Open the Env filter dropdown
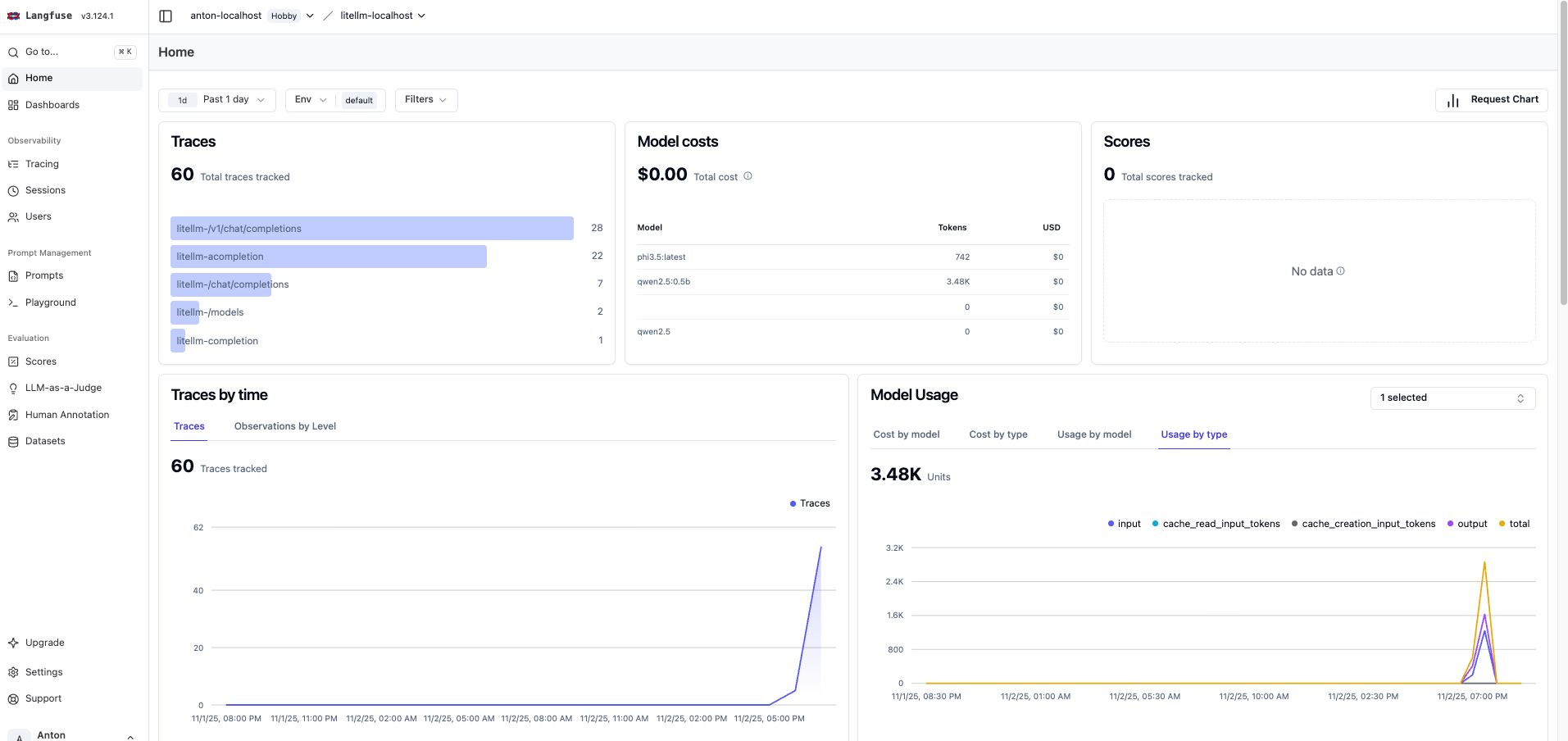 [x=310, y=99]
